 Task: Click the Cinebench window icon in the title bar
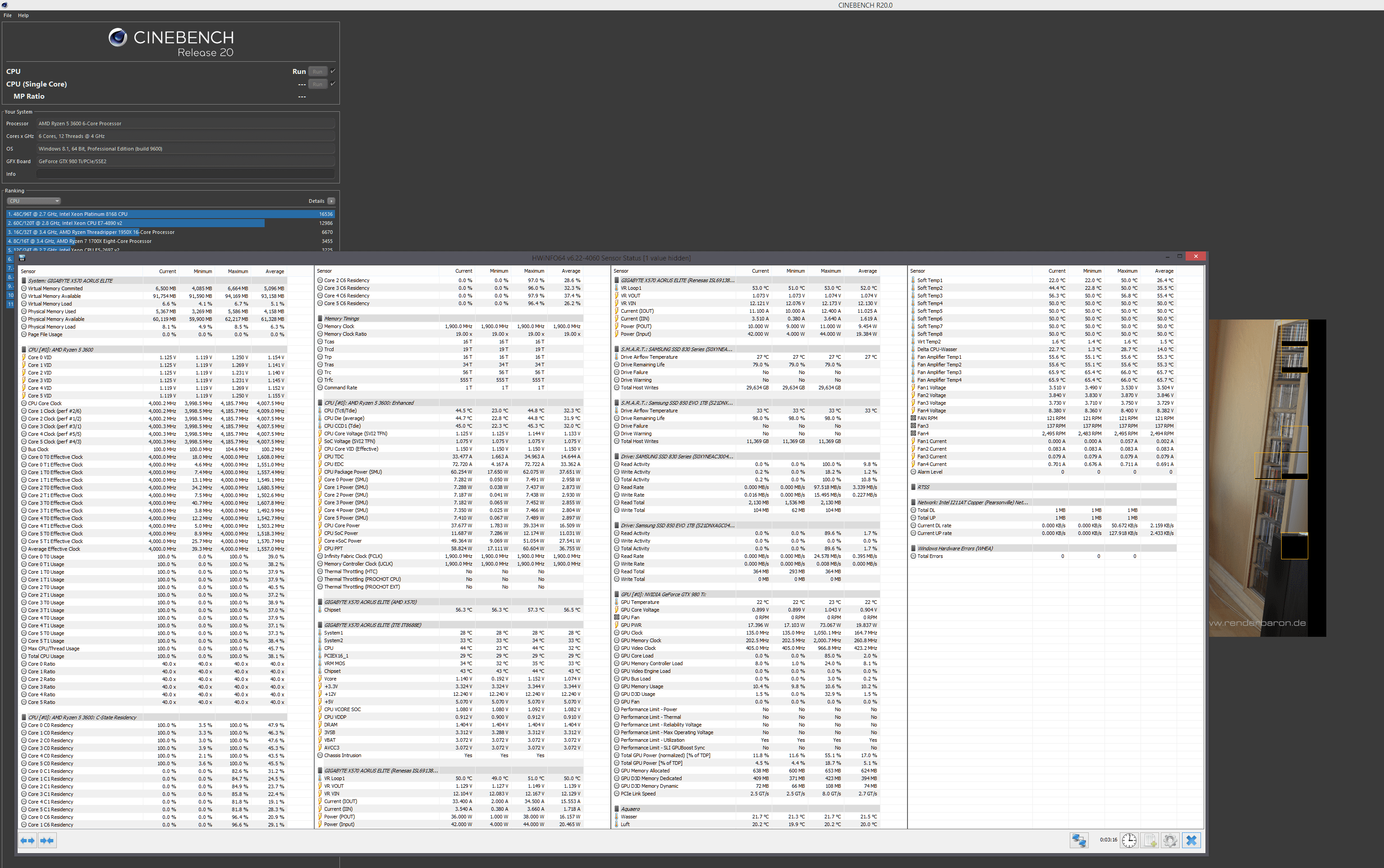click(5, 5)
